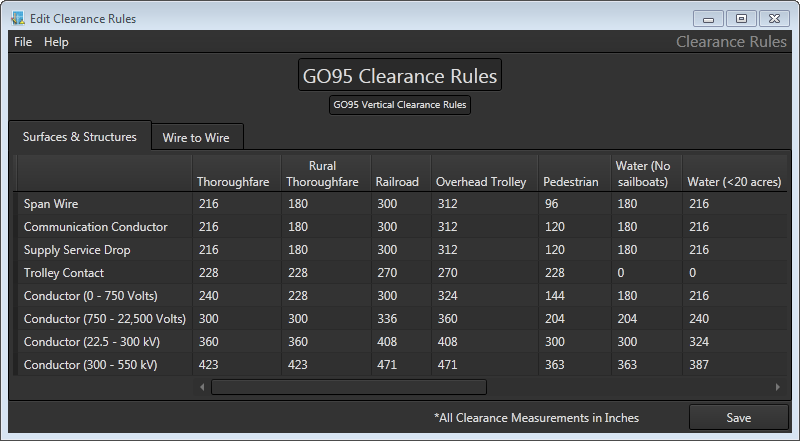
Task: Click the GO95 Vertical Clearance Rules button
Action: (399, 104)
